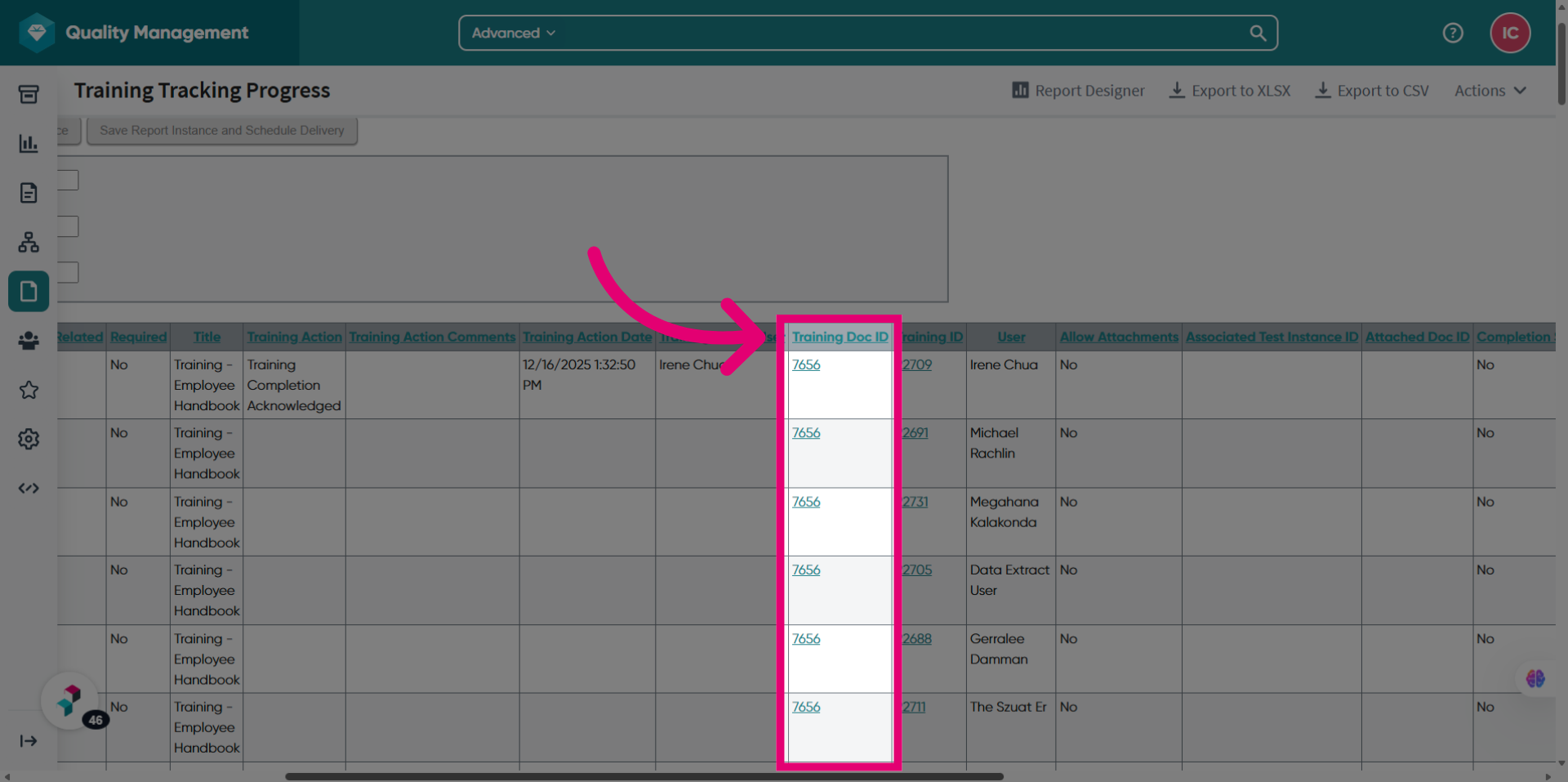The height and width of the screenshot is (782, 1568).
Task: Open doc 7656 in Michael Rachlin row
Action: tap(806, 433)
